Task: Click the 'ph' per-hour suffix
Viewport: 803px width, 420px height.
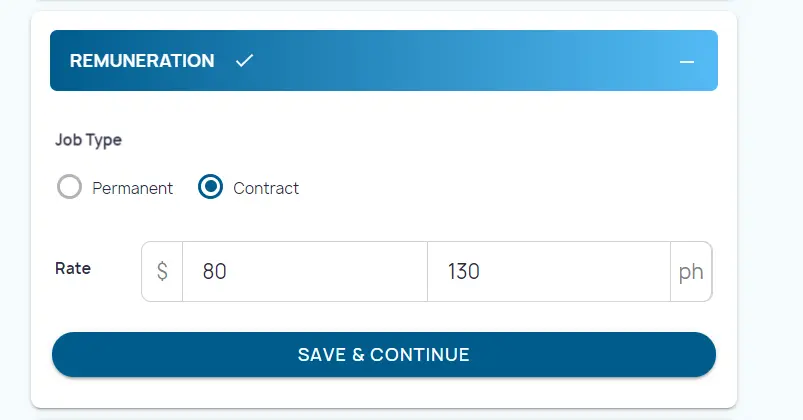Action: point(691,271)
